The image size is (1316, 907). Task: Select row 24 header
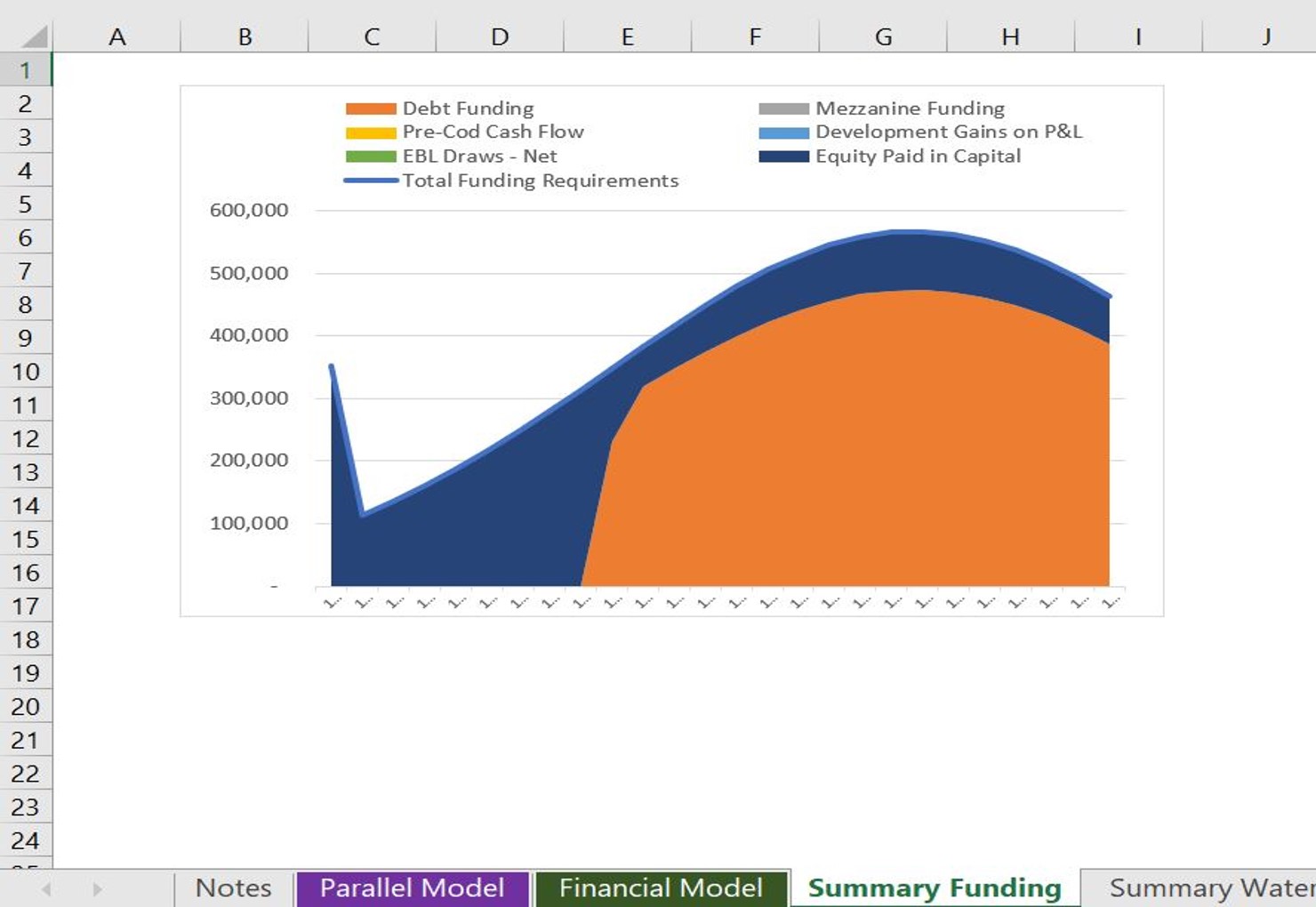(x=26, y=840)
